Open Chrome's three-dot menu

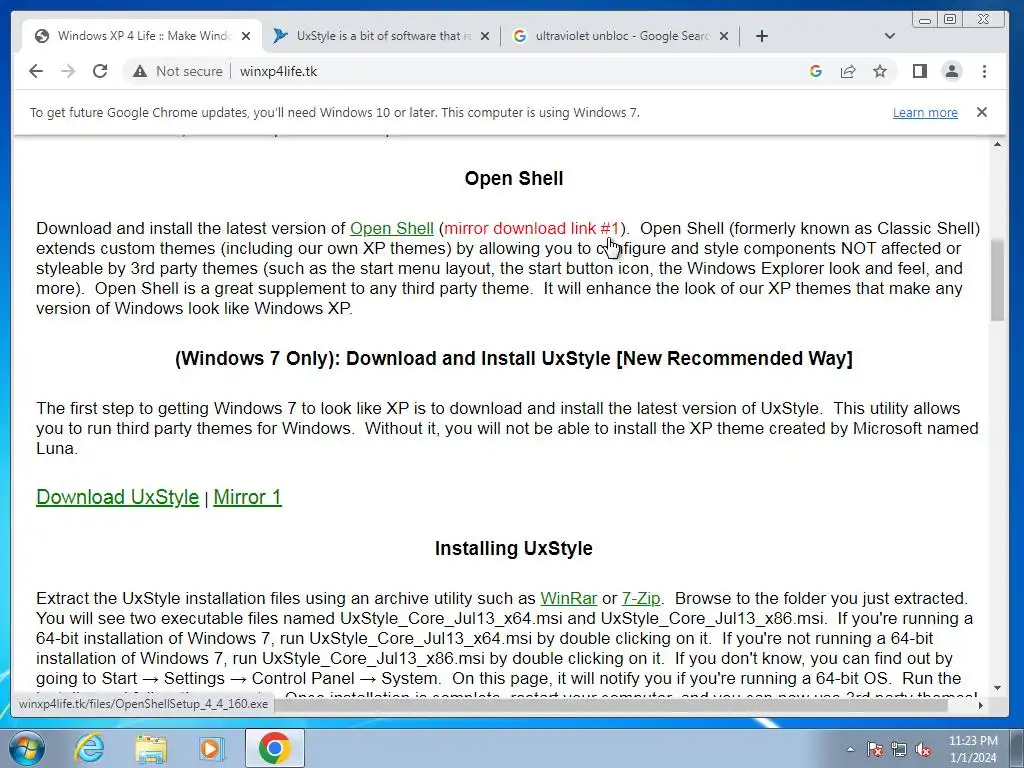pyautogui.click(x=984, y=71)
